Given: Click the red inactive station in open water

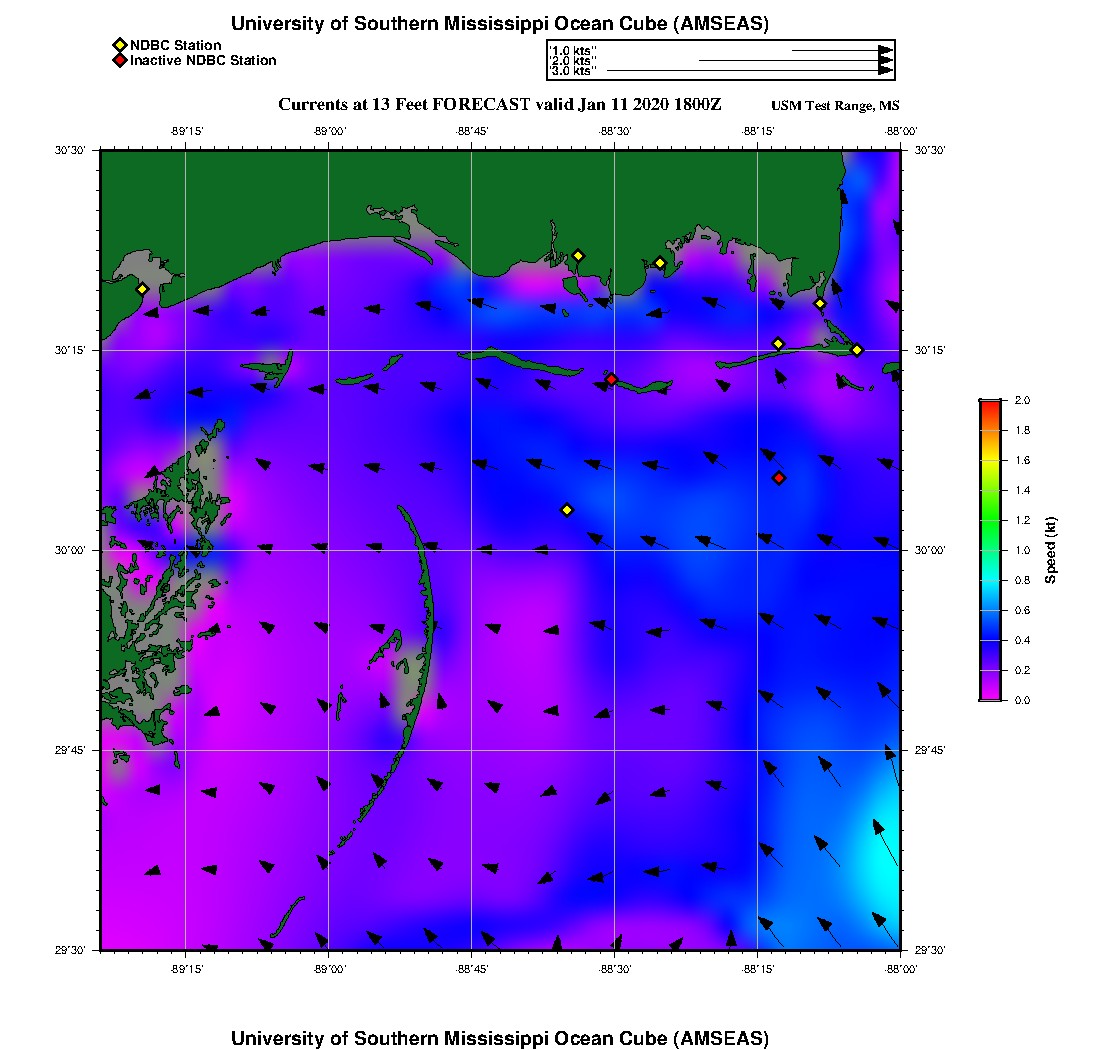Looking at the screenshot, I should (779, 478).
